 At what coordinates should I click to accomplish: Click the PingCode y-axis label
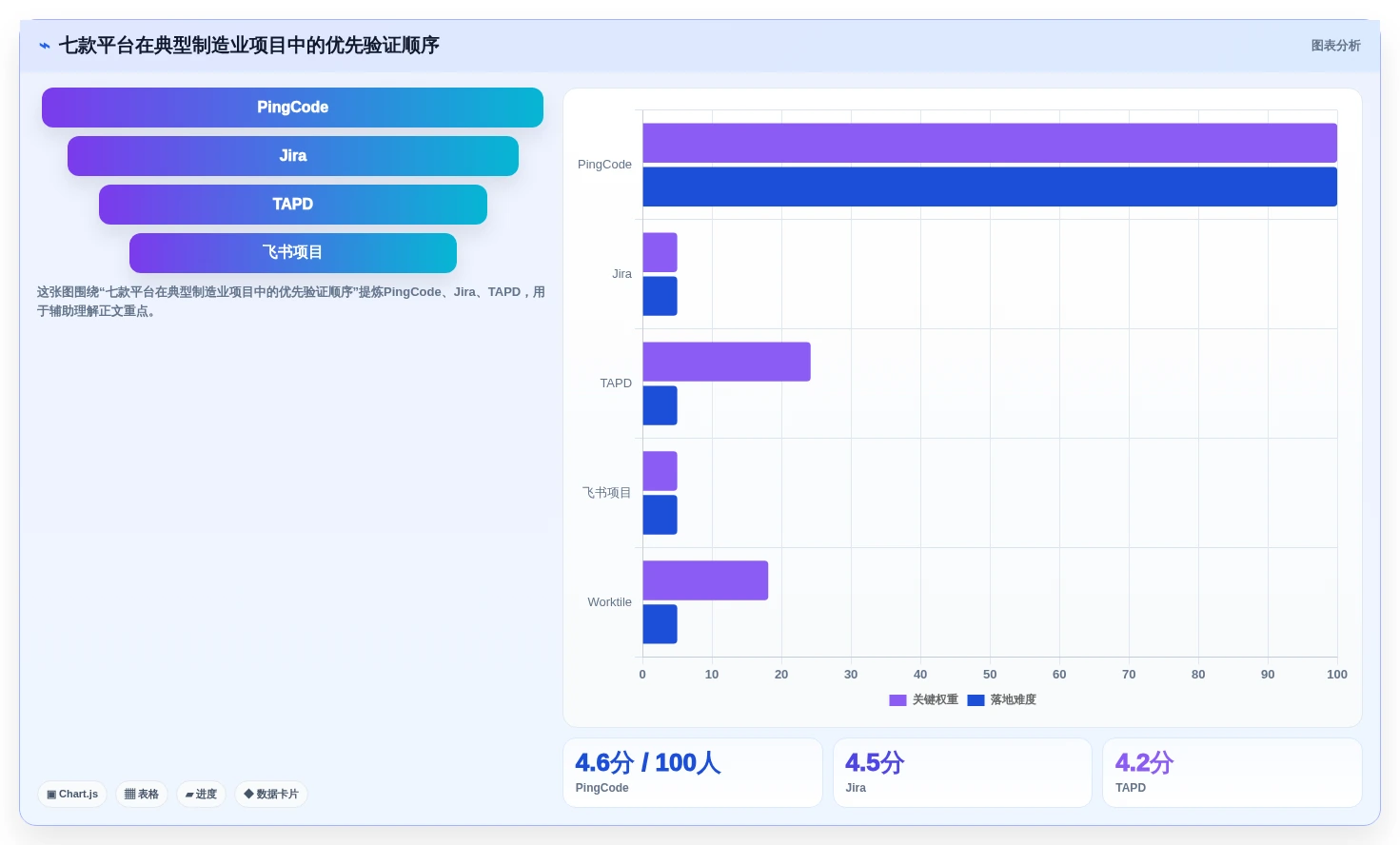point(604,165)
